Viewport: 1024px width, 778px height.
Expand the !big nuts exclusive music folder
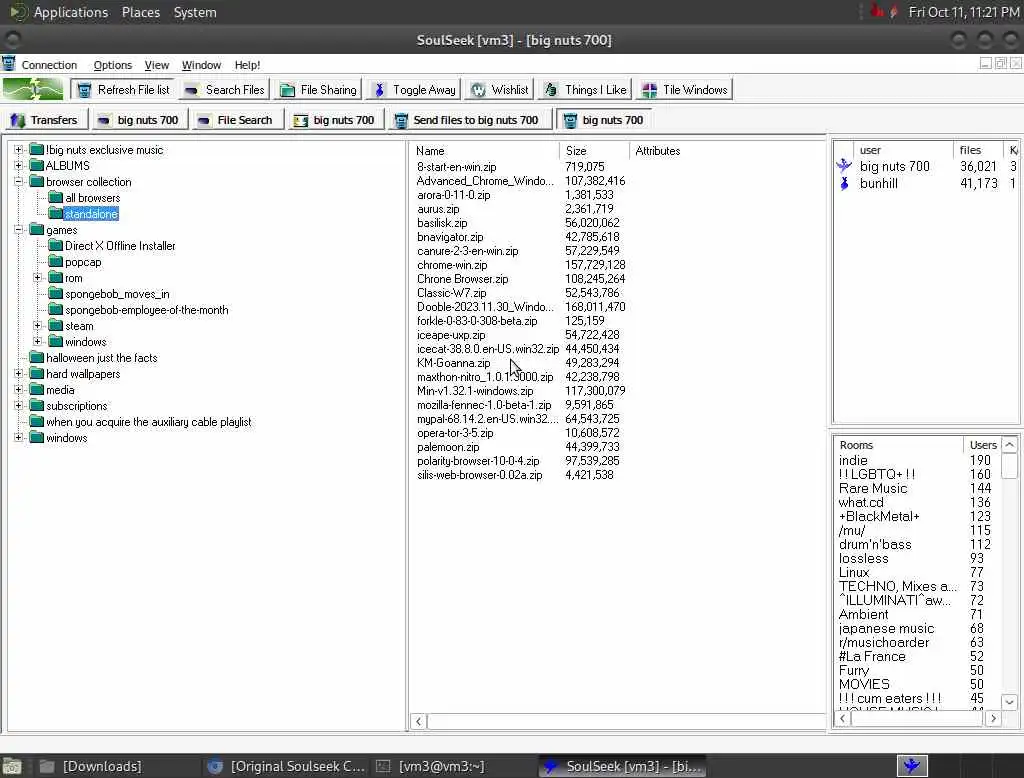[x=18, y=150]
